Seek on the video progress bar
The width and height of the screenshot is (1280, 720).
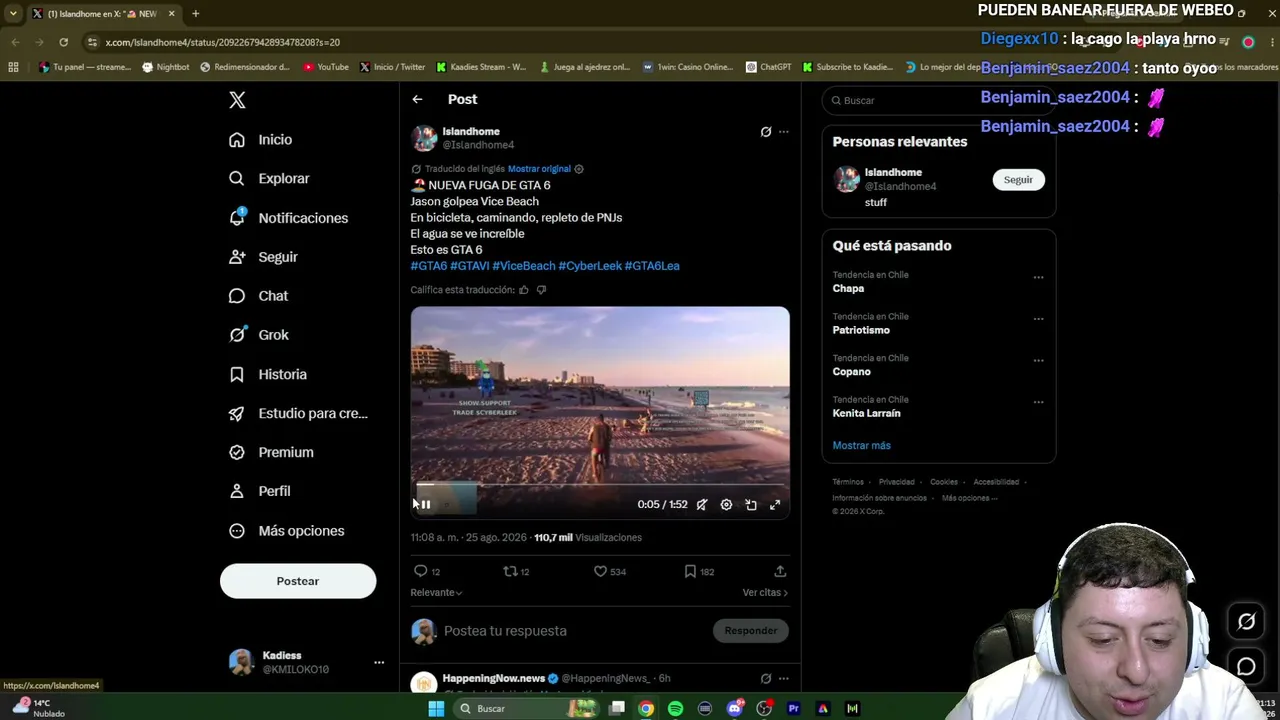[x=600, y=486]
